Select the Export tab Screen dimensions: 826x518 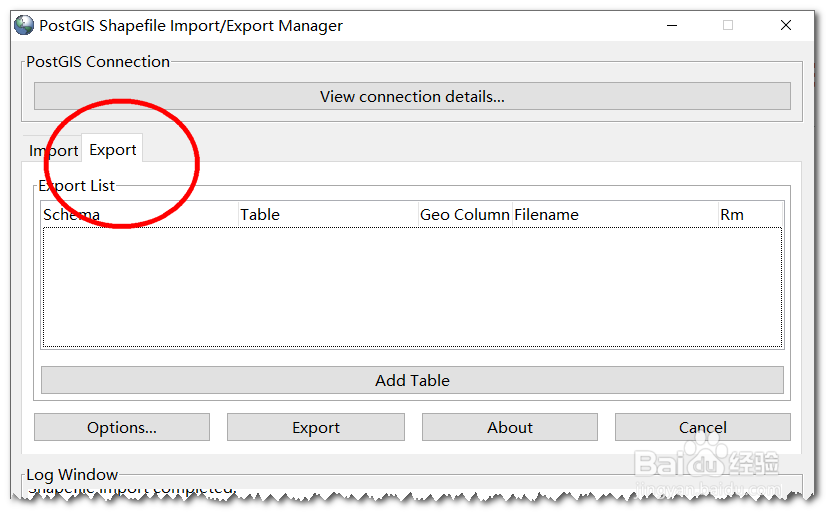click(112, 149)
